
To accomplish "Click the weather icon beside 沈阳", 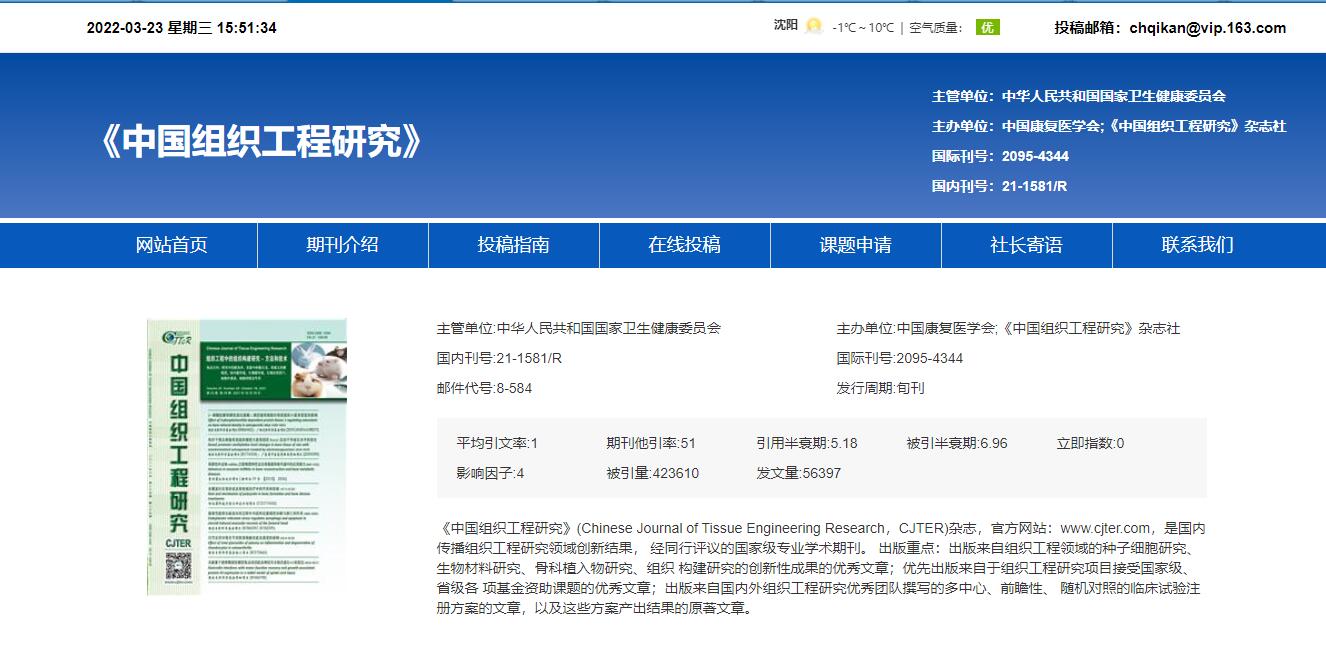I will coord(814,27).
